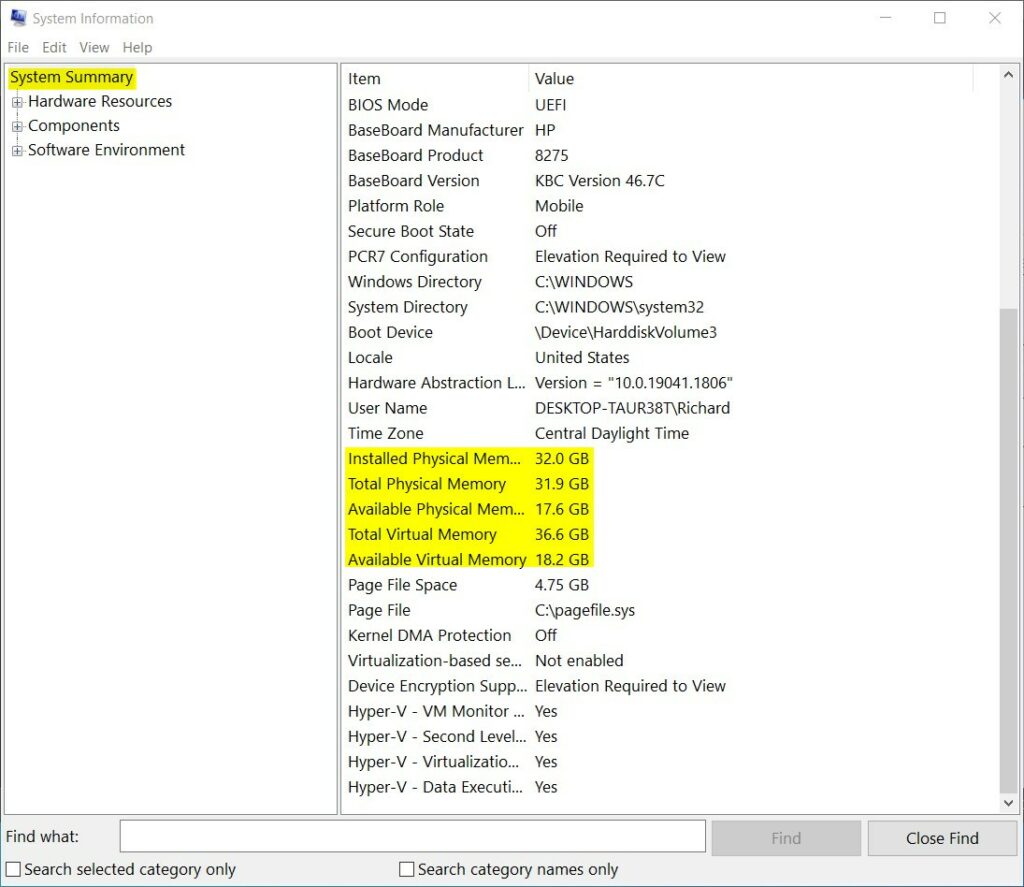Select the Installed Physical Memory row

point(434,459)
